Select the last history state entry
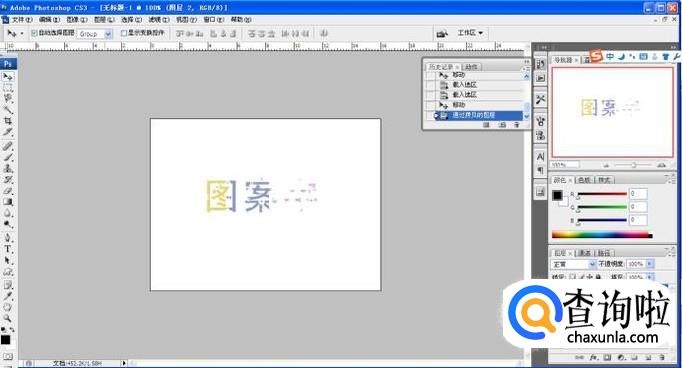Viewport: 682px width, 368px height. point(479,115)
